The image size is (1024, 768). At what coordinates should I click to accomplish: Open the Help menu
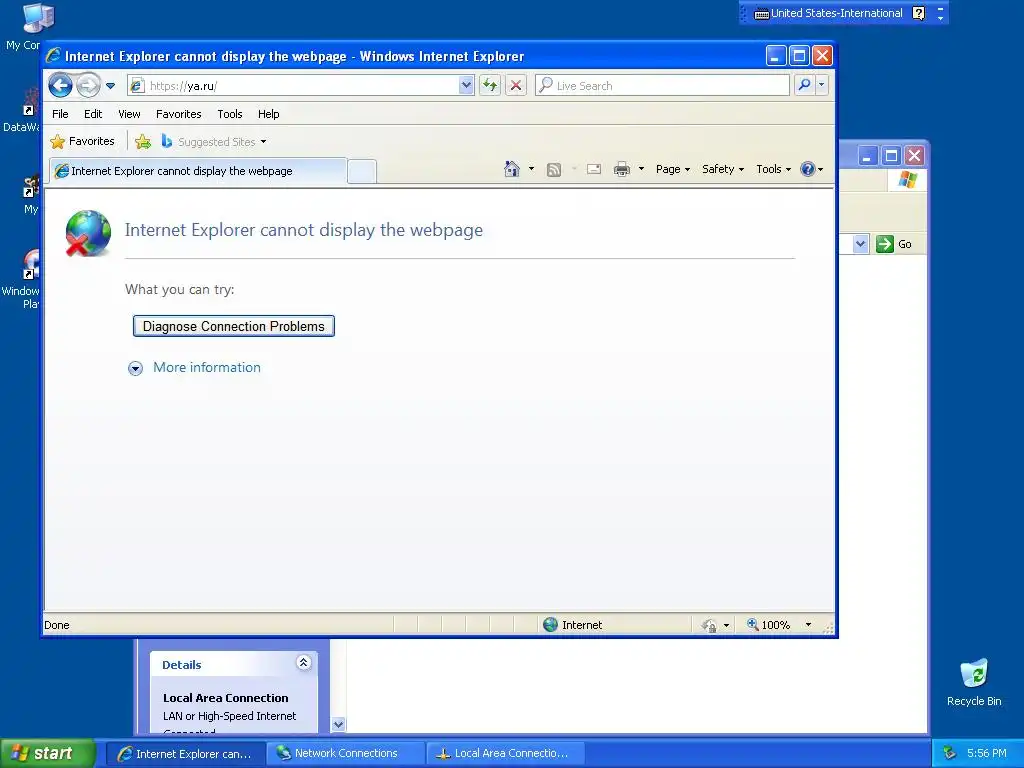(268, 114)
